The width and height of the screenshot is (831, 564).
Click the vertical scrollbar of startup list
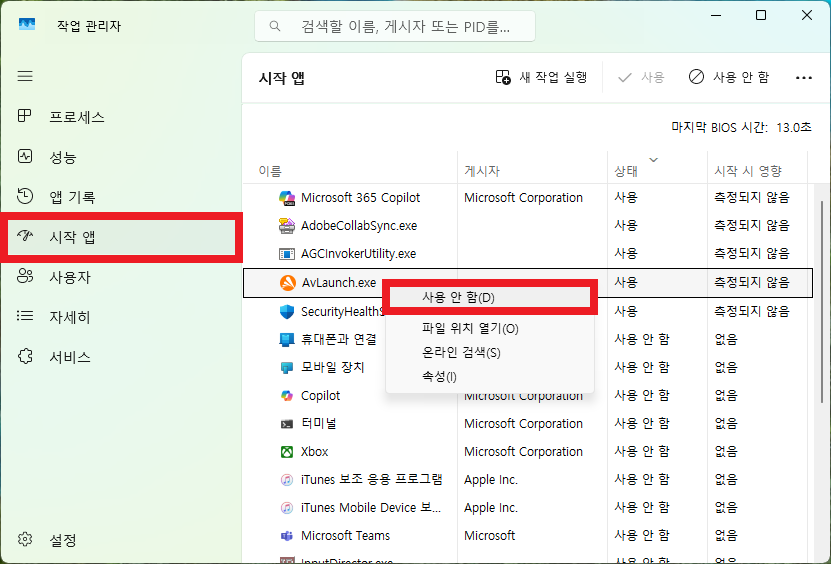click(x=822, y=302)
